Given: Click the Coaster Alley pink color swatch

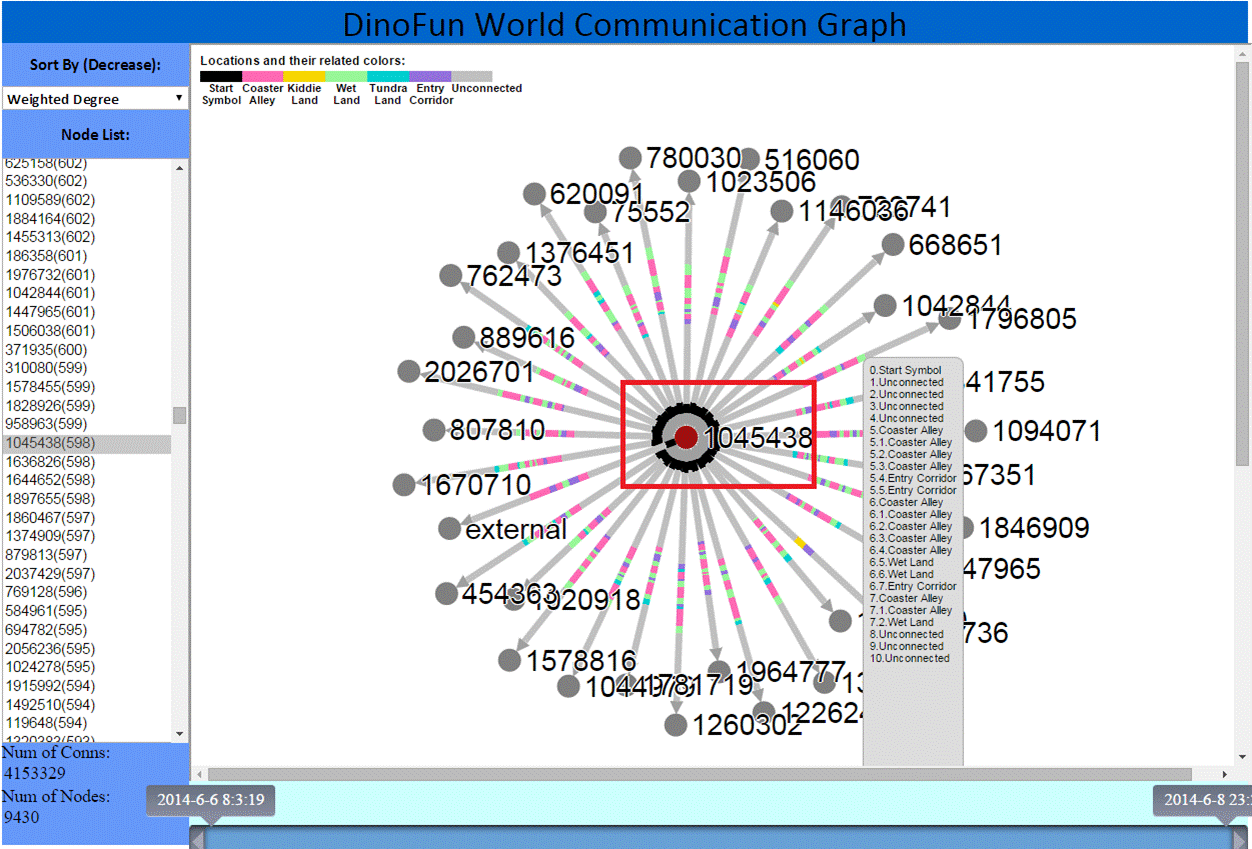Looking at the screenshot, I should click(x=262, y=76).
